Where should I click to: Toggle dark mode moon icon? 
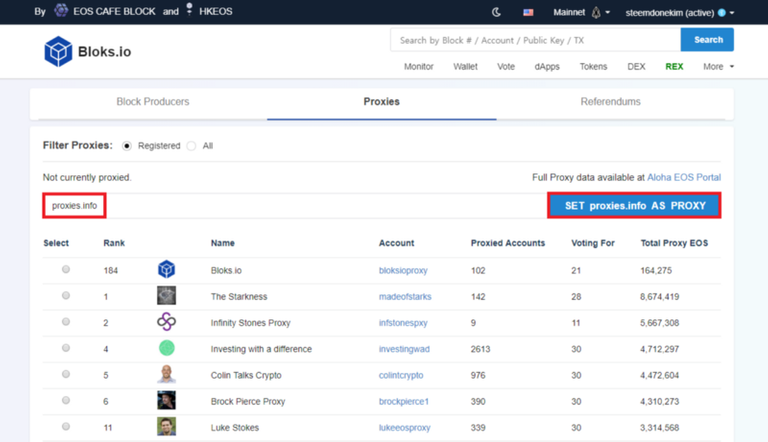(x=497, y=12)
